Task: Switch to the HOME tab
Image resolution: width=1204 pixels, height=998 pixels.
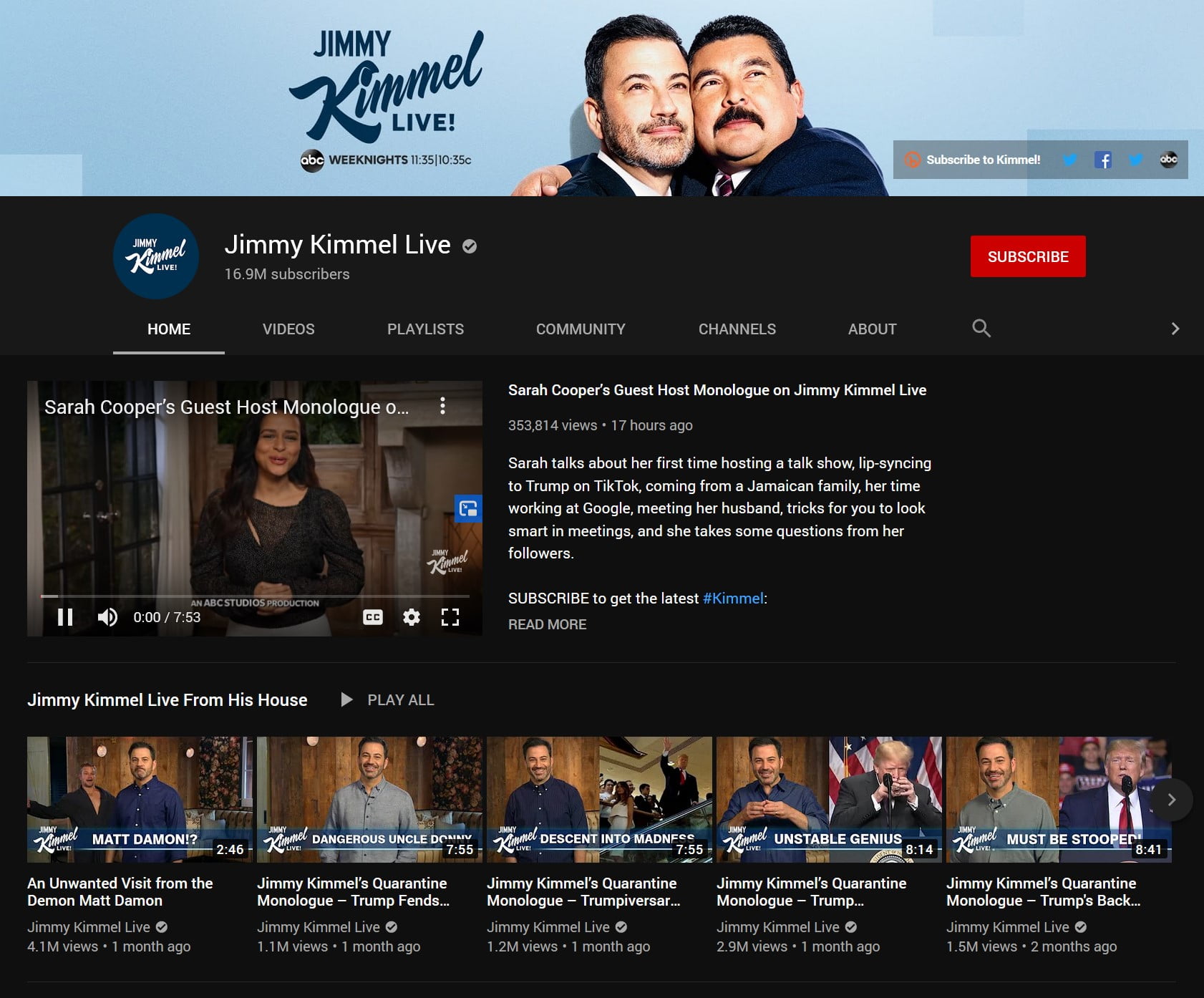Action: coord(169,329)
